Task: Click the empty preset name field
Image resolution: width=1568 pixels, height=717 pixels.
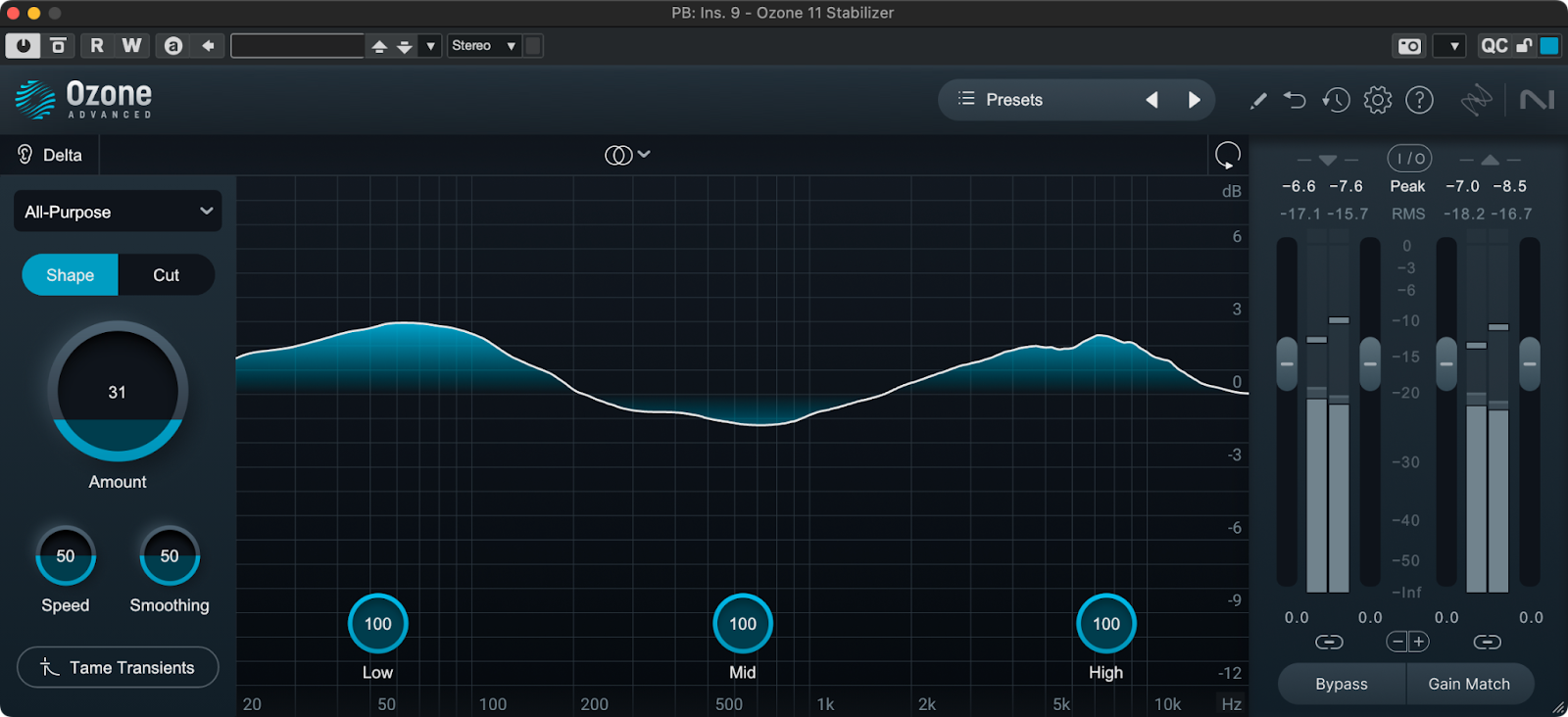Action: click(298, 45)
